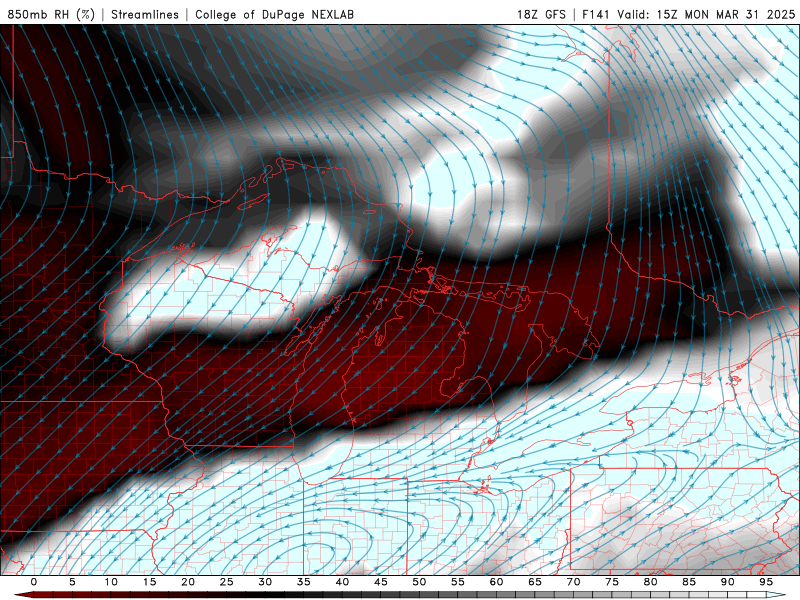Click the colorbar scale label '5'
Viewport: 800px width, 600px height.
(72, 582)
